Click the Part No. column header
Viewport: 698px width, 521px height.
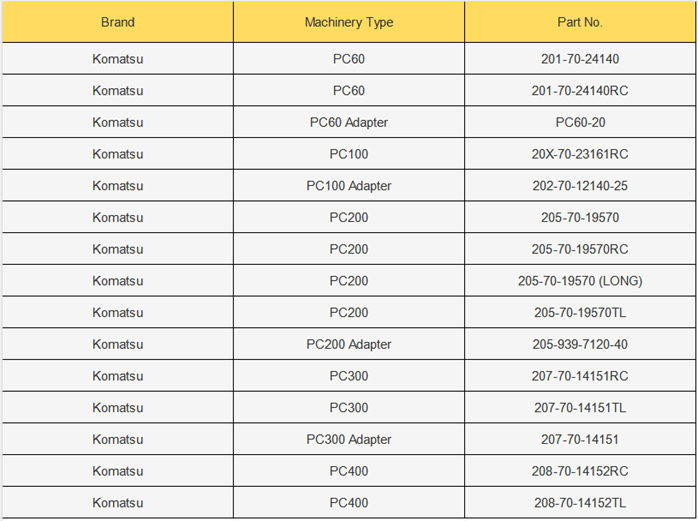click(x=580, y=22)
